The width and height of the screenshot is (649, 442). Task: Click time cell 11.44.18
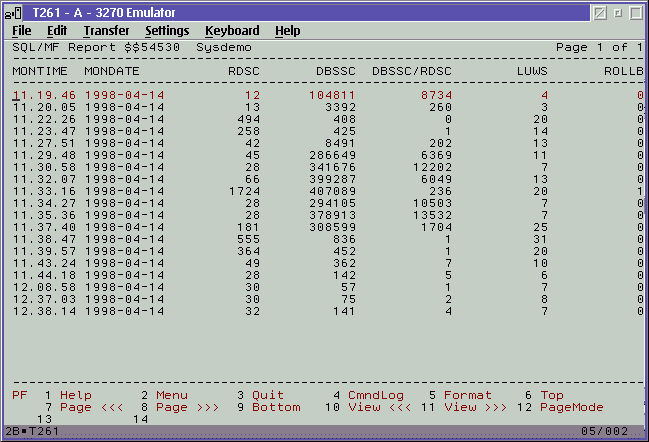point(44,275)
